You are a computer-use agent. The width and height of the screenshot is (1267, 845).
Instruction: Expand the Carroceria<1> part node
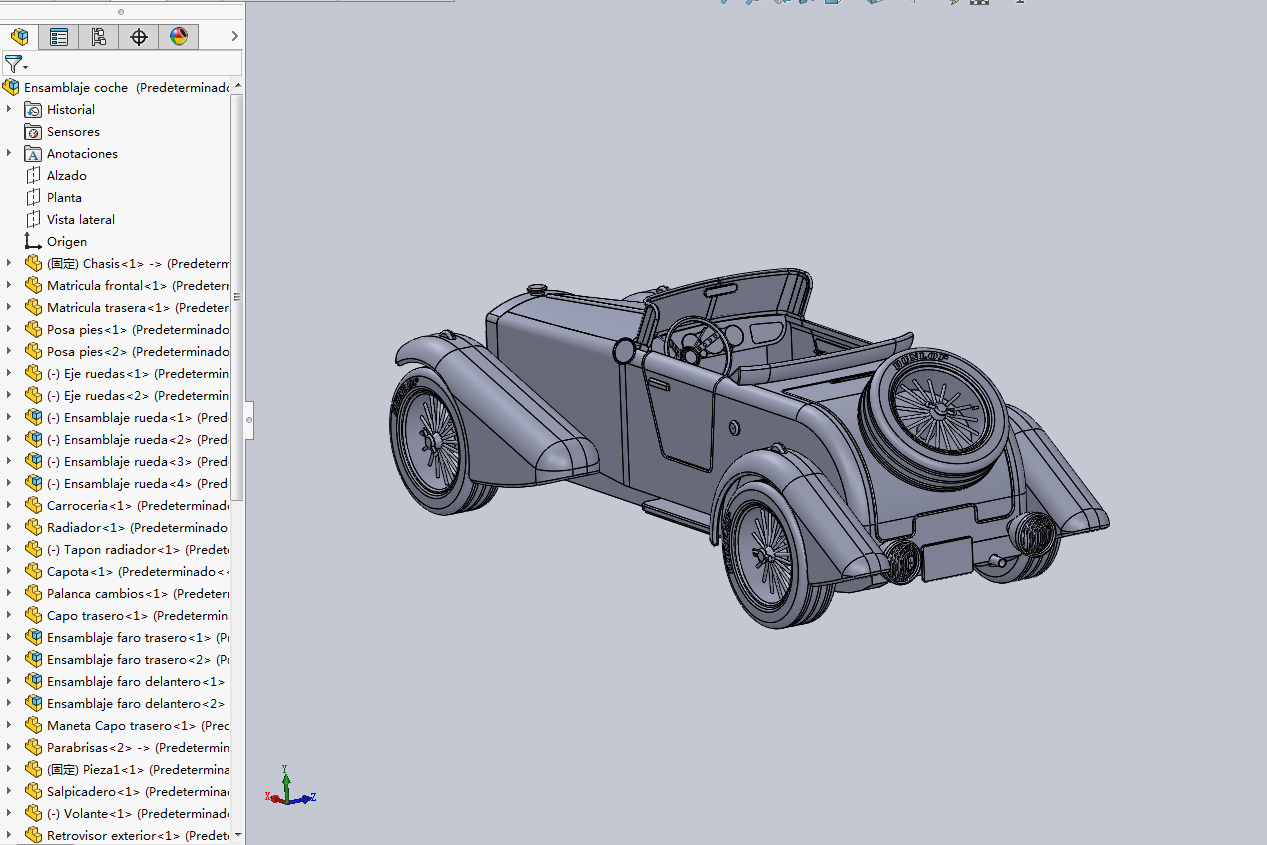click(x=9, y=506)
